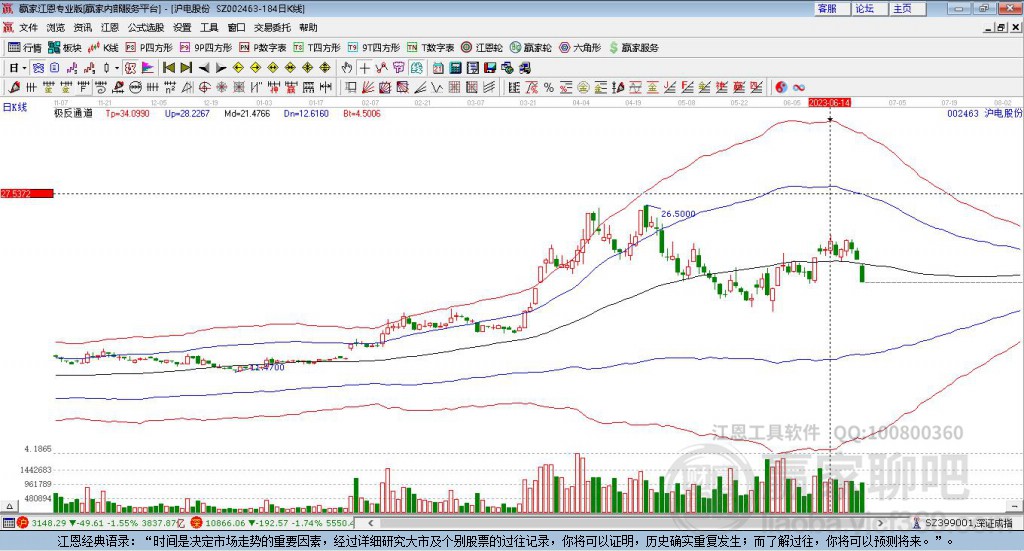Image resolution: width=1024 pixels, height=551 pixels.
Task: Open the 帮助 menu
Action: point(308,27)
